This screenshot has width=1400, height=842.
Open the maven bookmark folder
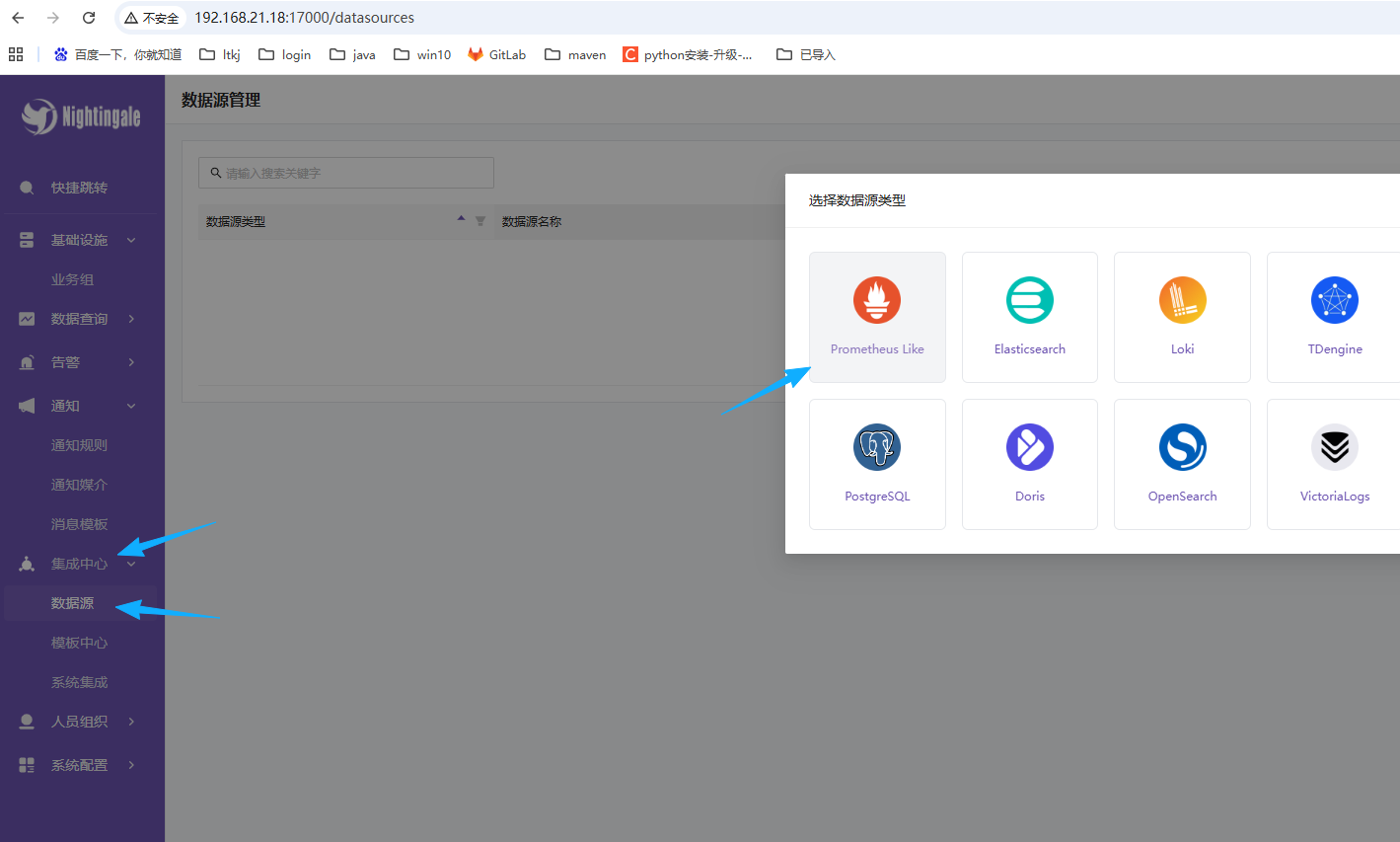[x=575, y=54]
